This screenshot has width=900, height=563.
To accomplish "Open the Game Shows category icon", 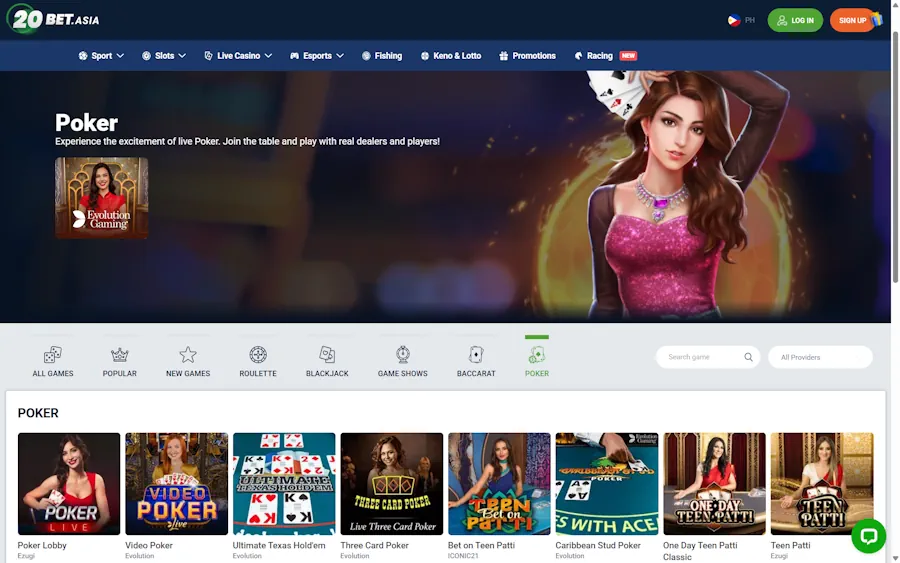I will coord(402,355).
